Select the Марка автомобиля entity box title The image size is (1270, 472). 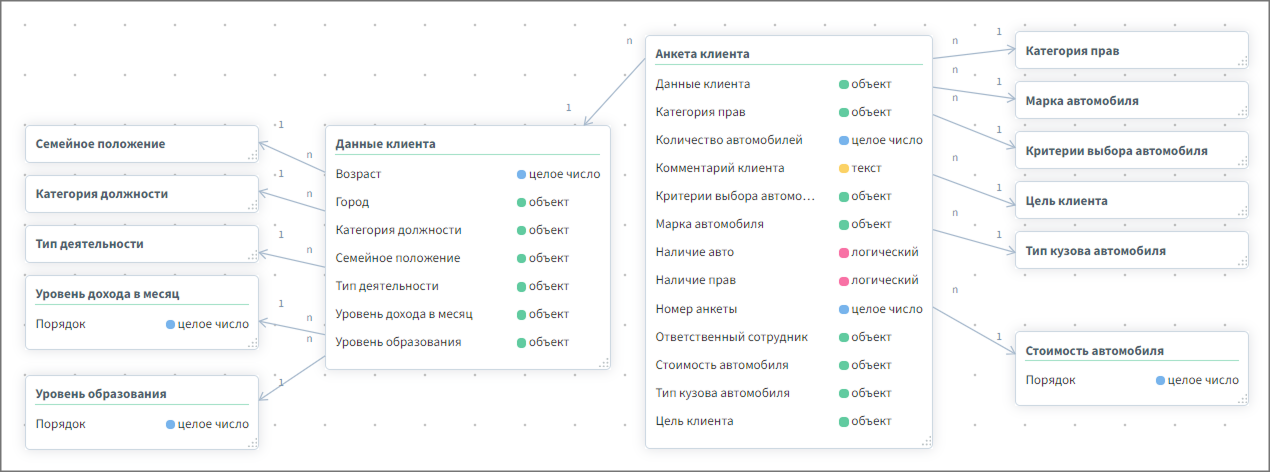(1081, 100)
